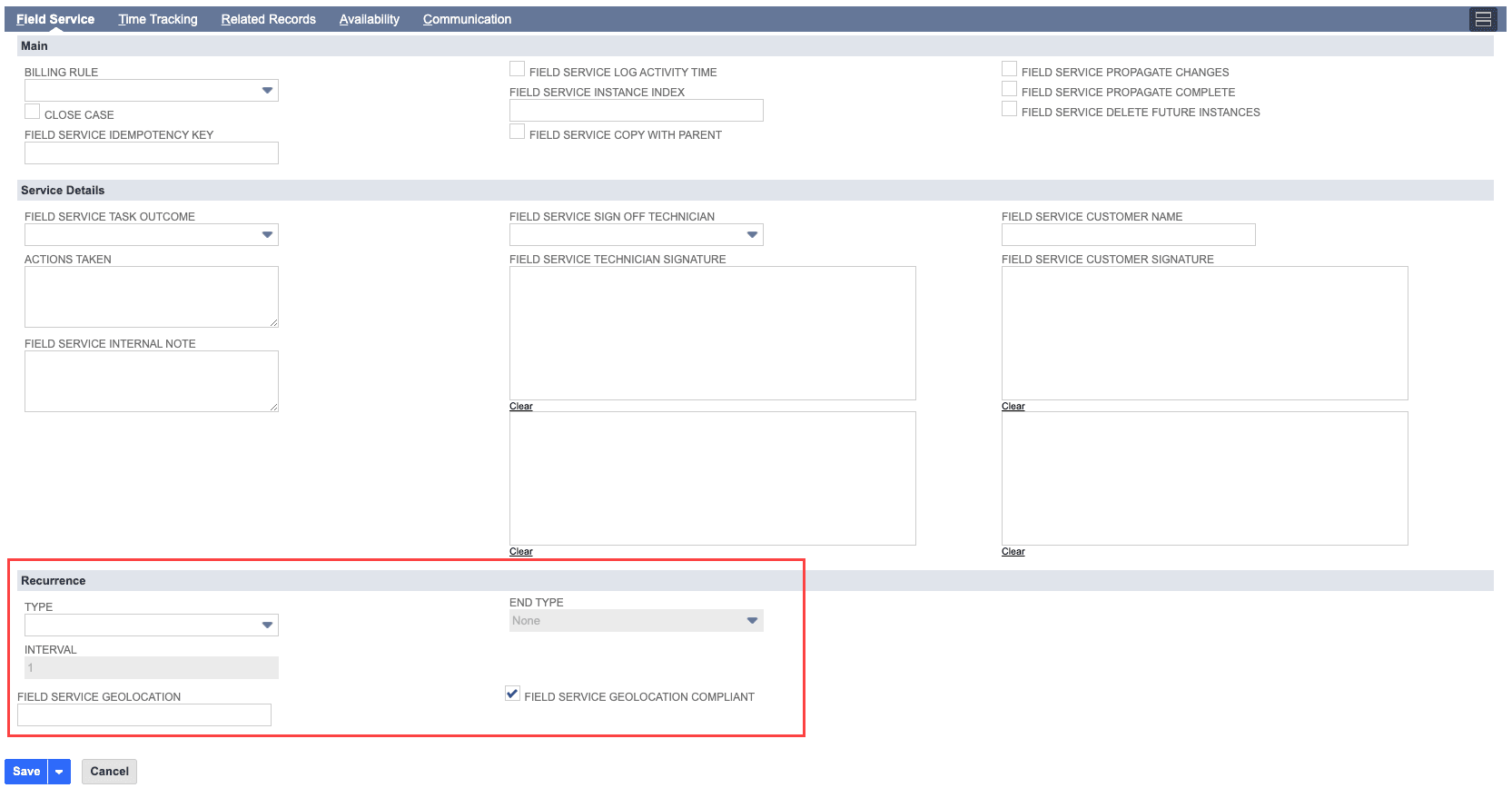Click the upper customer signature pad

[x=1205, y=333]
